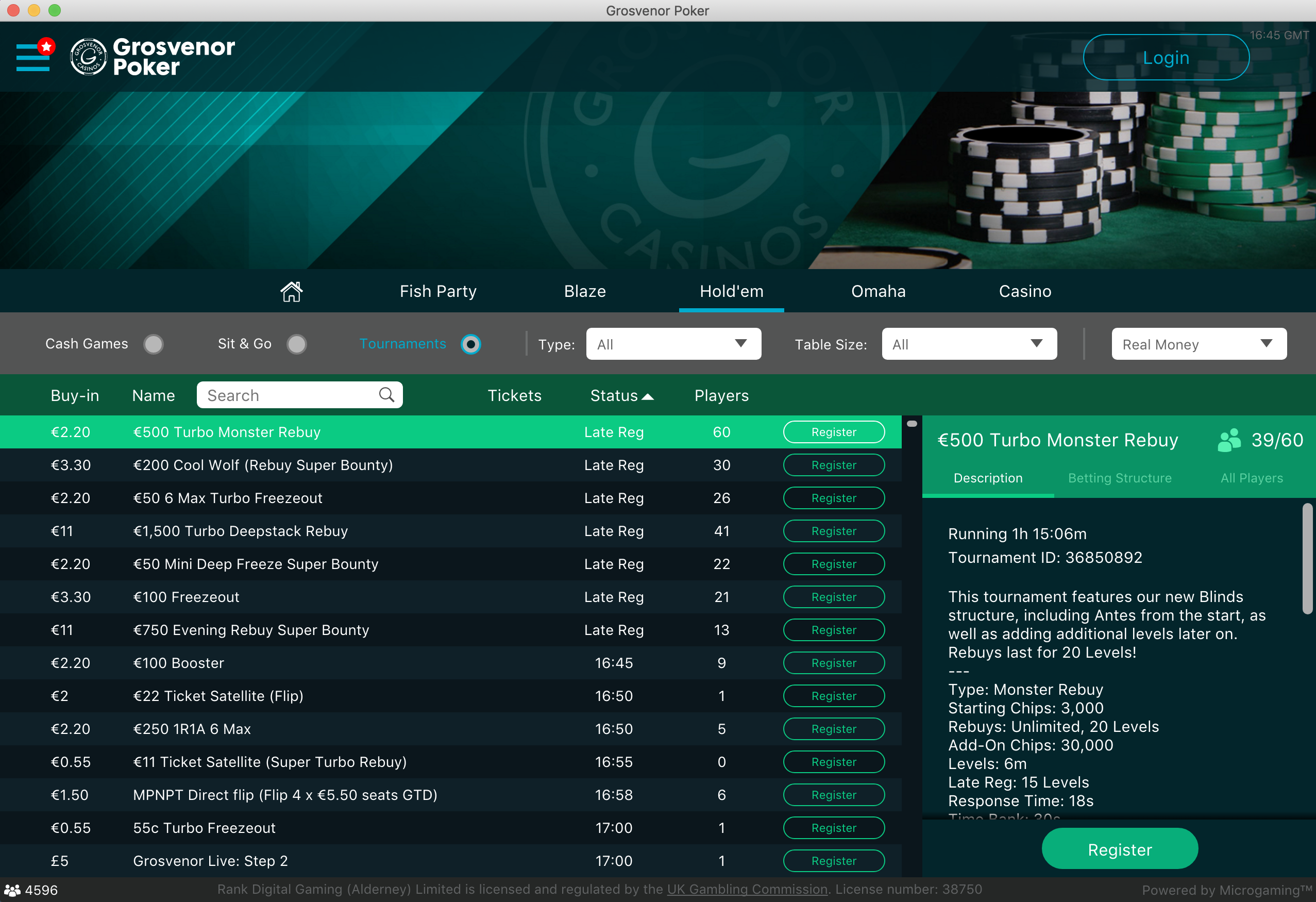The width and height of the screenshot is (1316, 902).
Task: Sort by Players column header
Action: click(x=721, y=395)
